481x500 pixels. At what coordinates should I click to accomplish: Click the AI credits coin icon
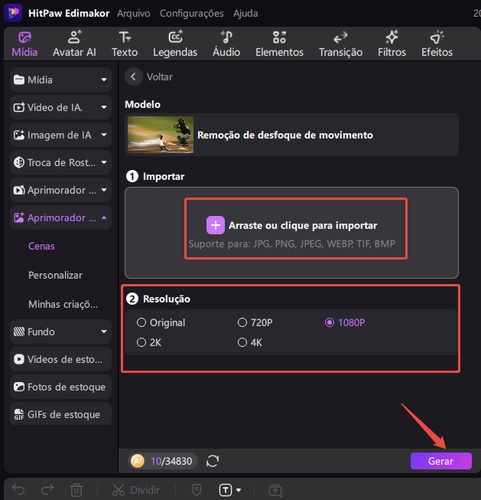[138, 461]
